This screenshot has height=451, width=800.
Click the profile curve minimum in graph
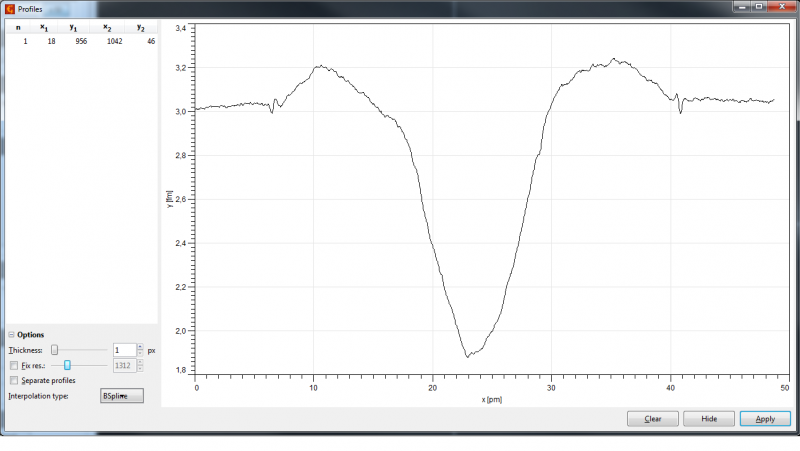(x=466, y=356)
